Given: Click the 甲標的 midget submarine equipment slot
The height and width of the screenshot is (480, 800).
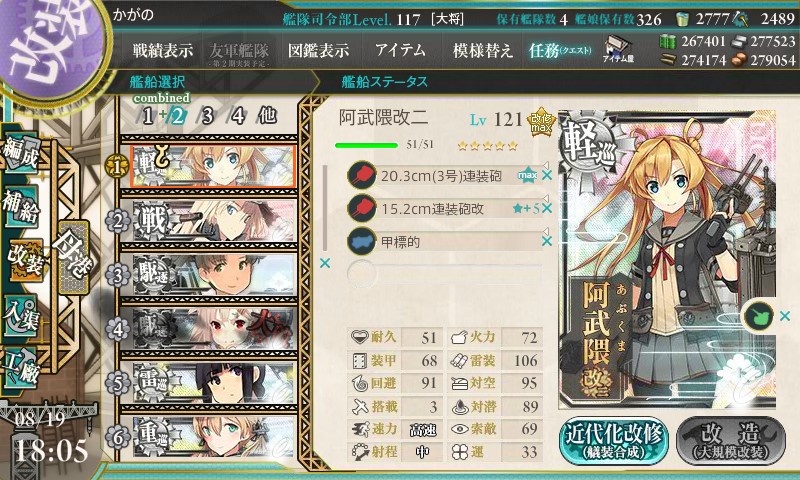Looking at the screenshot, I should [x=443, y=241].
